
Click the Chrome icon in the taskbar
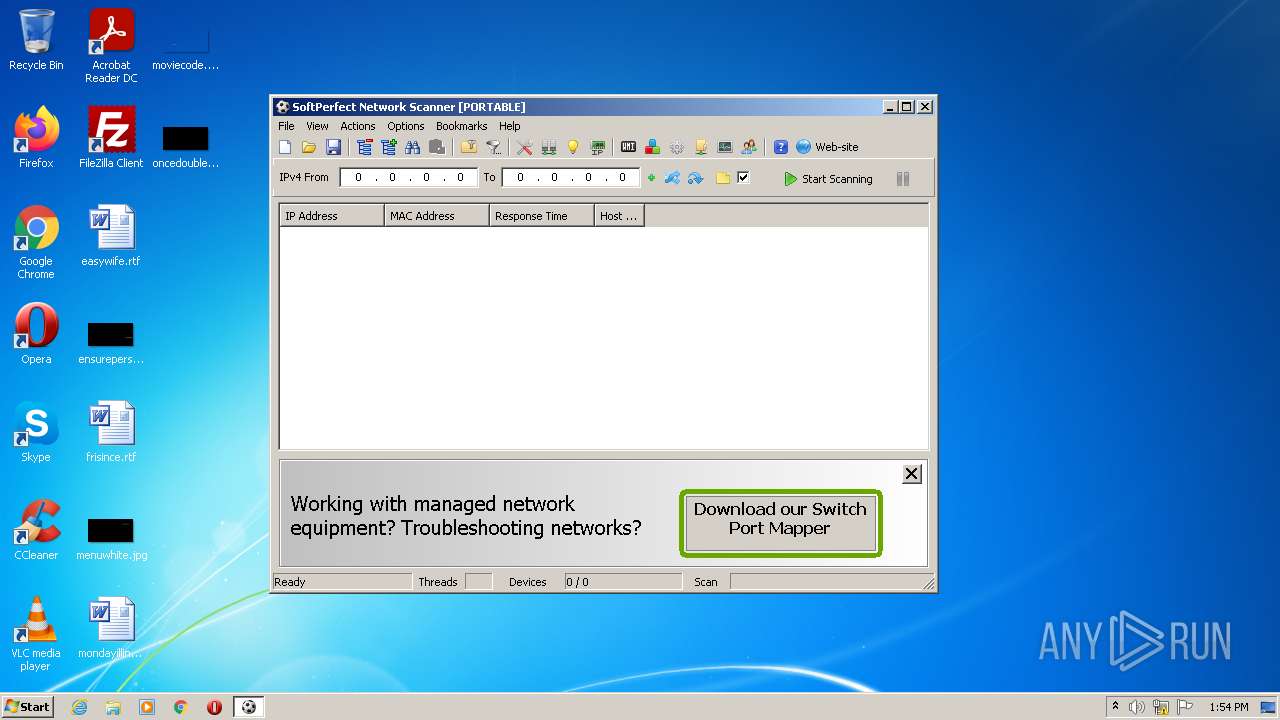click(x=181, y=707)
